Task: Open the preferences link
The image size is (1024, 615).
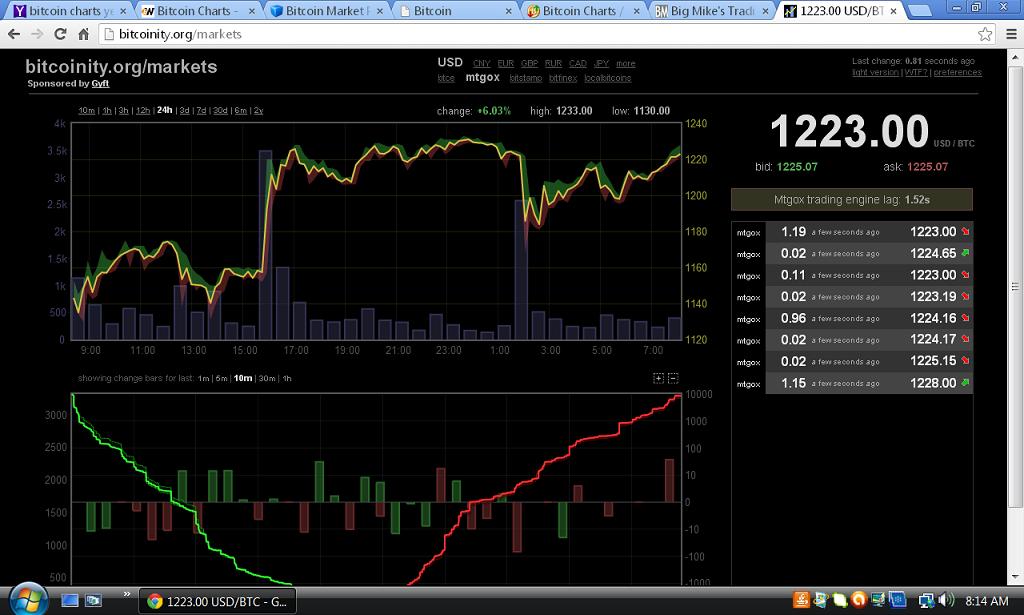Action: point(957,72)
